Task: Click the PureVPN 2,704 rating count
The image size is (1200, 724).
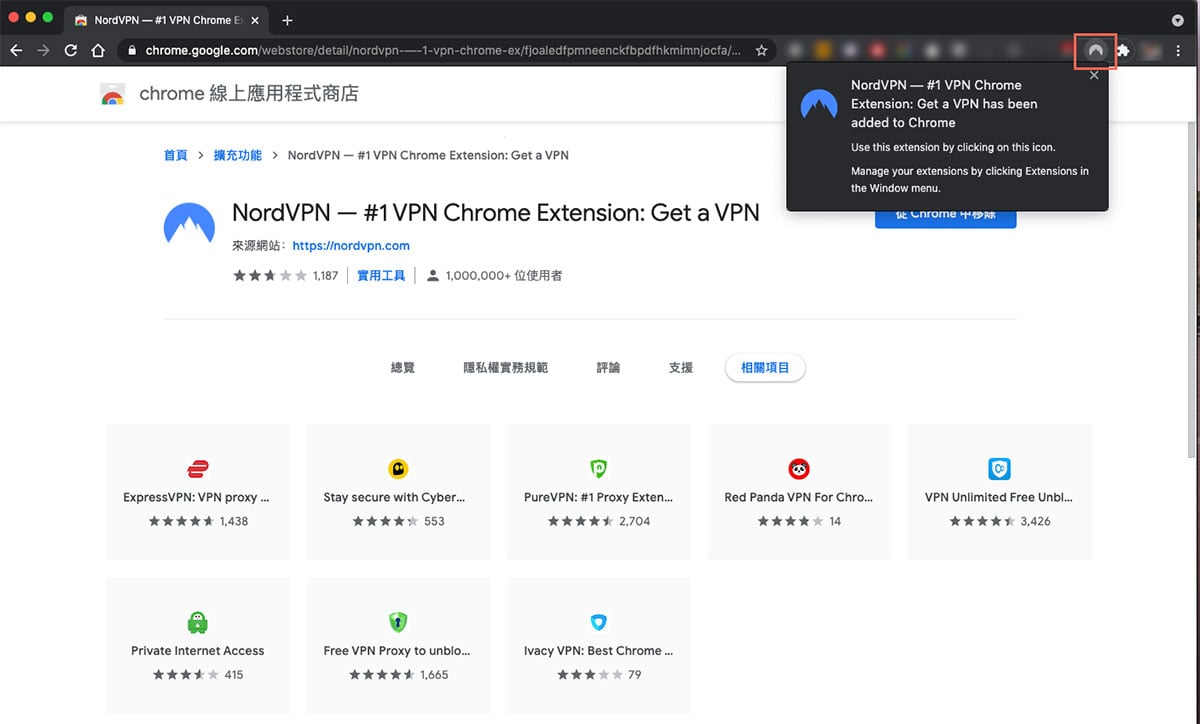Action: click(x=634, y=521)
